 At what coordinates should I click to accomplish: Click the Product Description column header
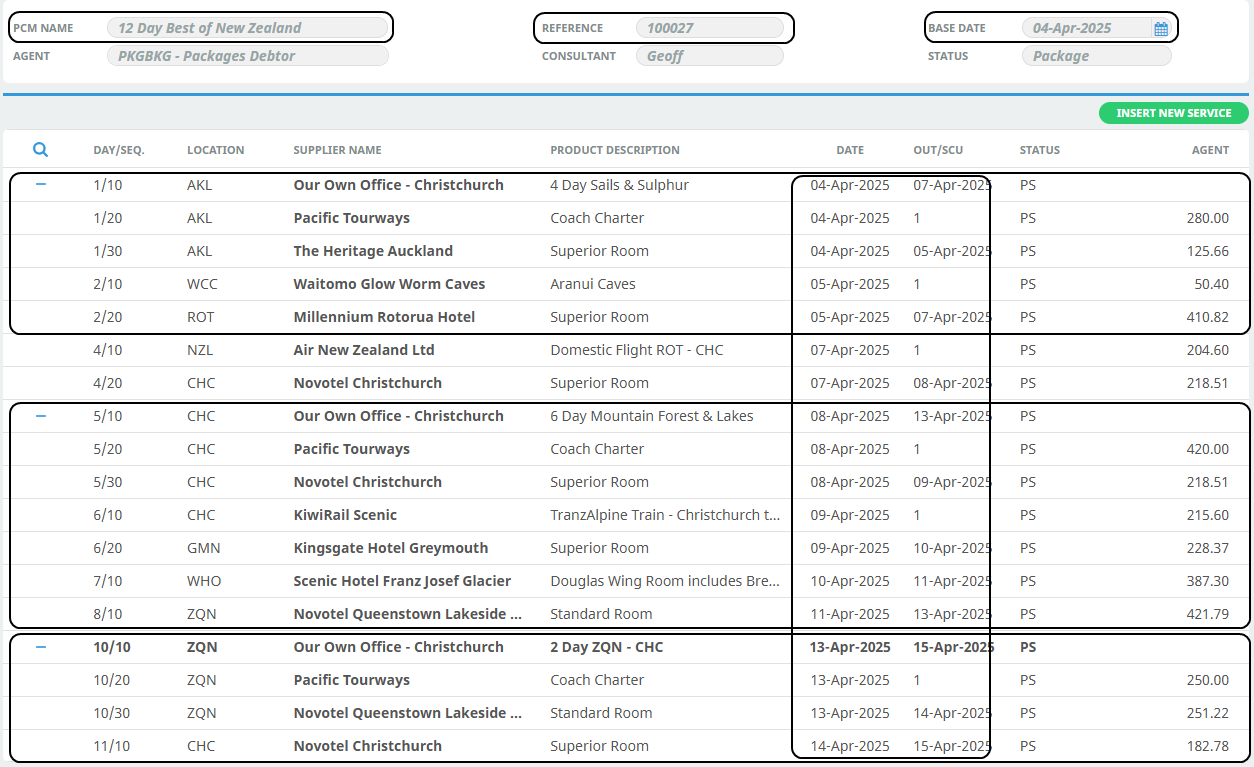[614, 150]
